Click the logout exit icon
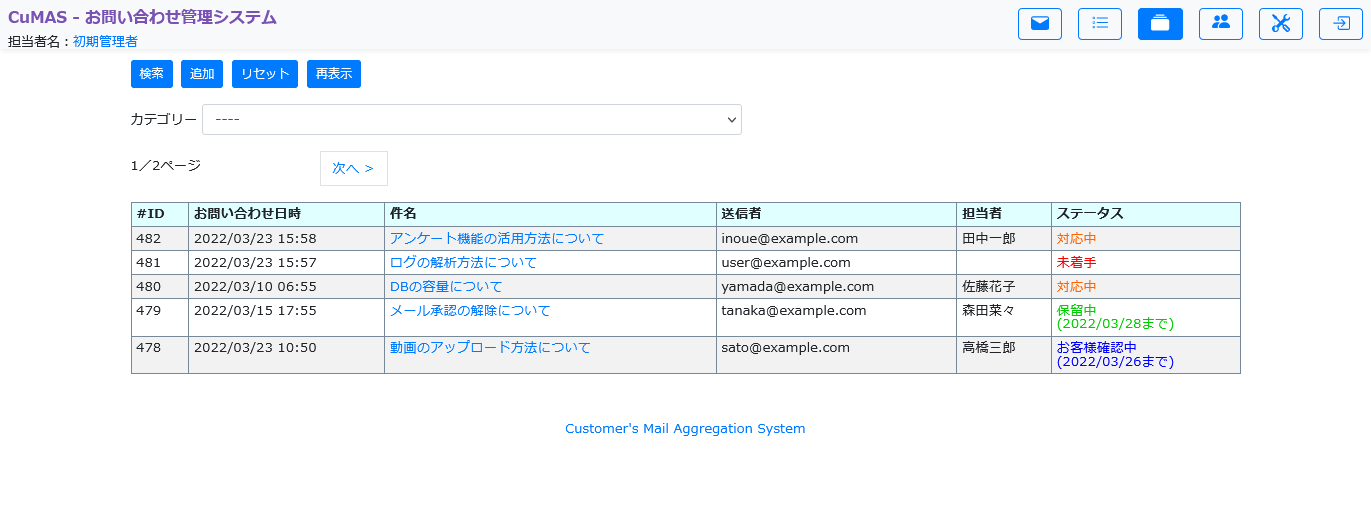The image size is (1371, 514). pyautogui.click(x=1341, y=24)
